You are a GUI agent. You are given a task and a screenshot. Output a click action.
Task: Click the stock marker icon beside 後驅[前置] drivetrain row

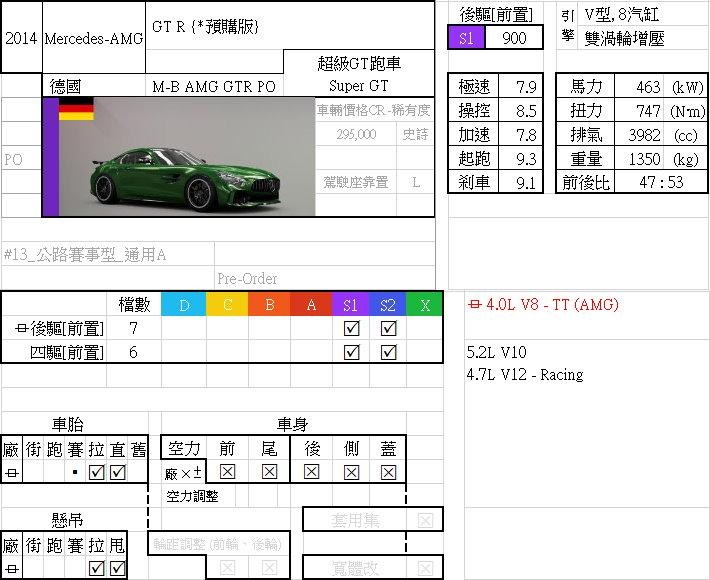(21, 328)
